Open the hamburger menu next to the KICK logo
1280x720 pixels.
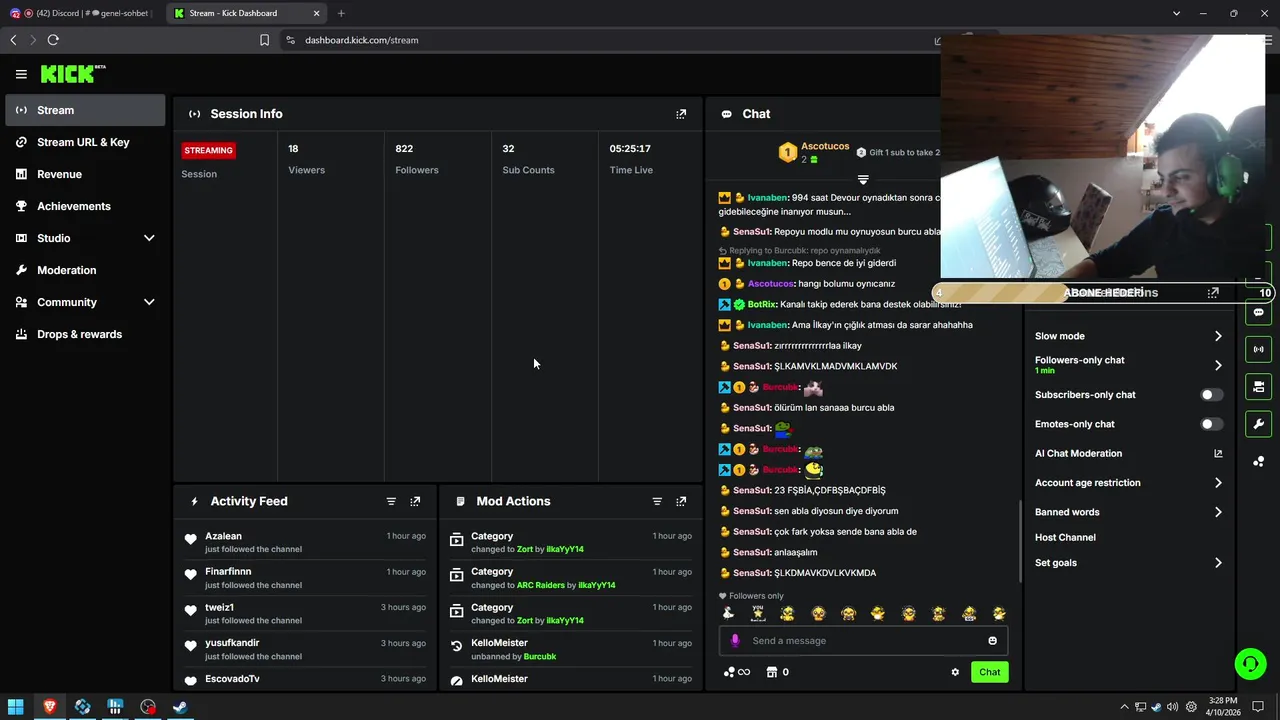21,74
